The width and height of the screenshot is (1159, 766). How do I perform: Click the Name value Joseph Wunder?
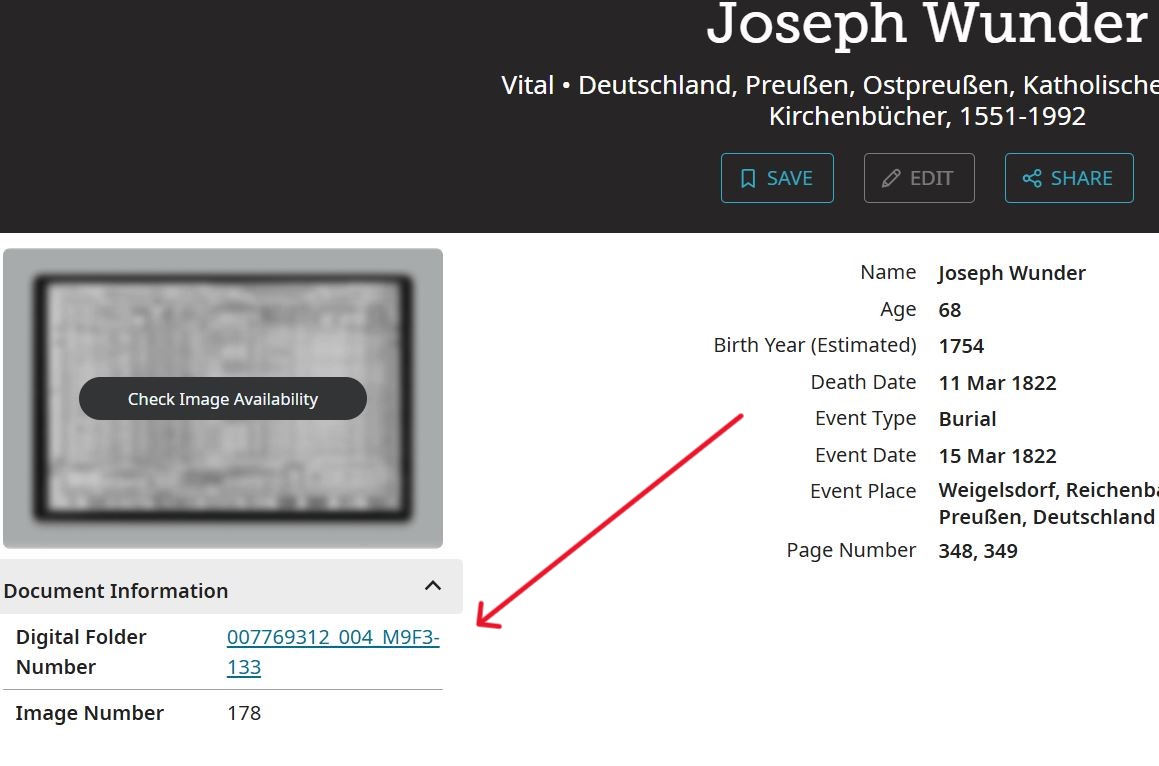tap(1012, 273)
